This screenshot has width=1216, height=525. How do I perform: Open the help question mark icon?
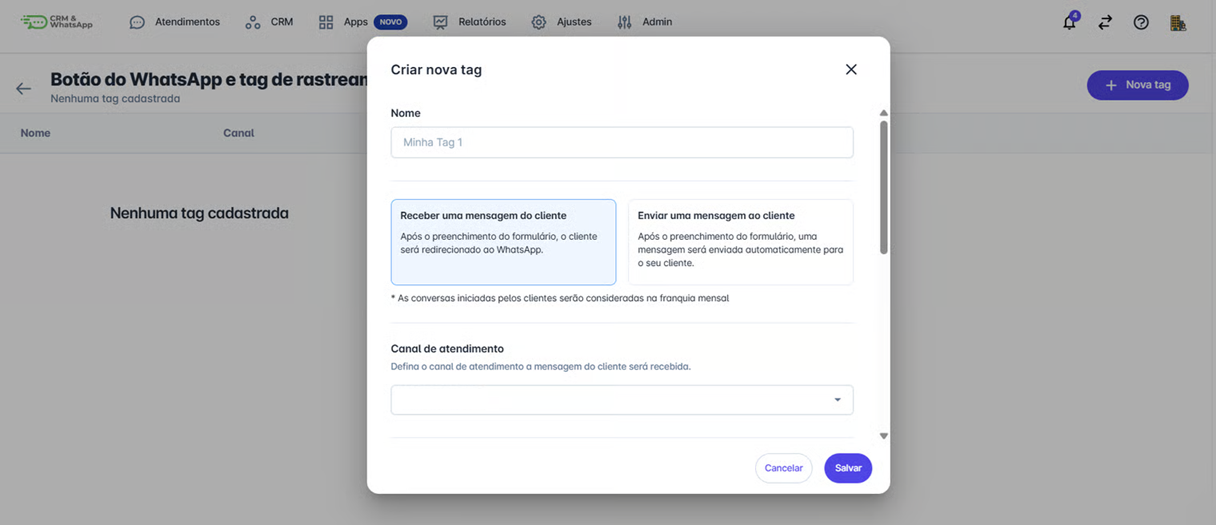pos(1141,22)
